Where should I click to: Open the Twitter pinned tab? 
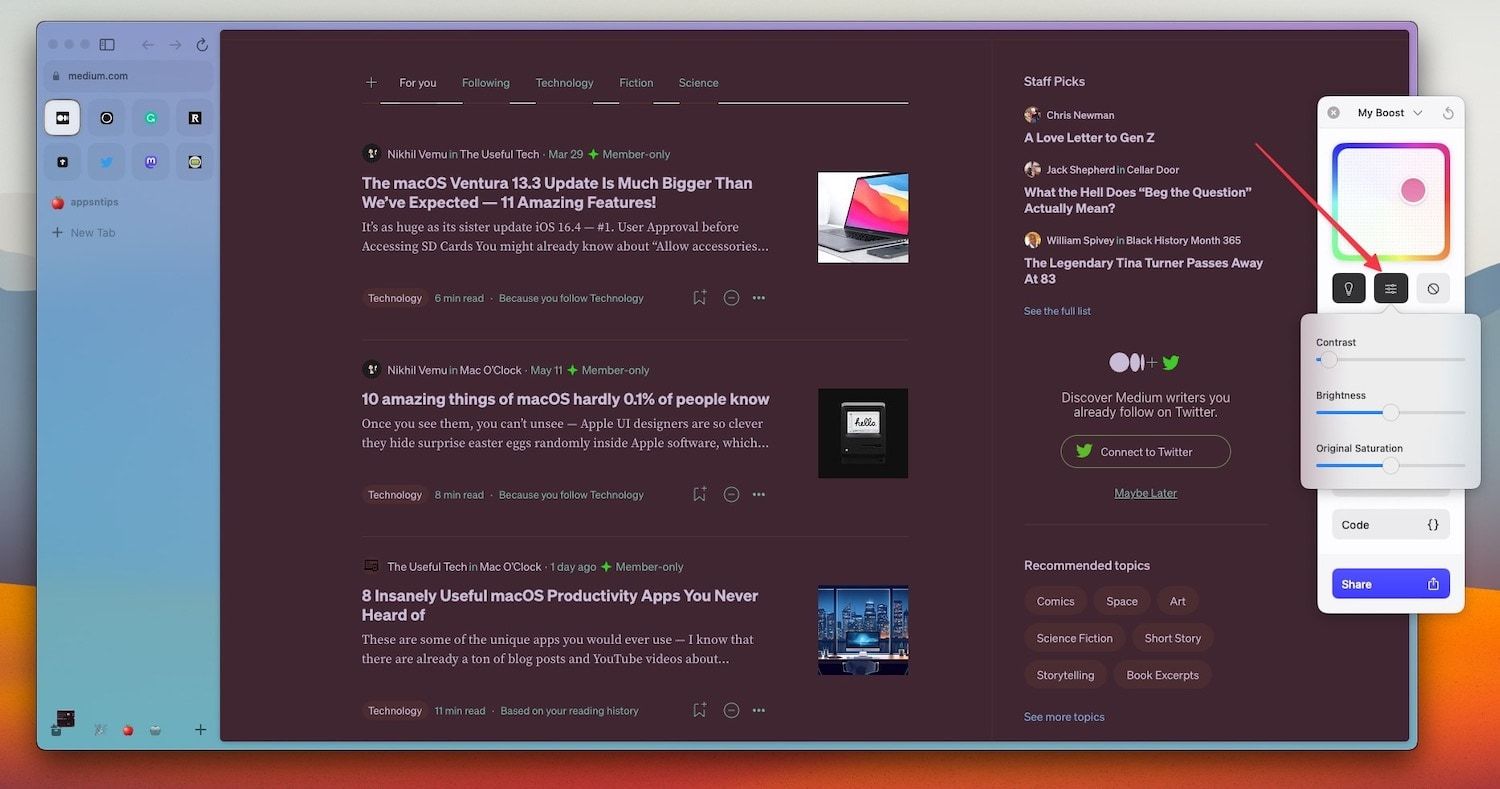(107, 161)
